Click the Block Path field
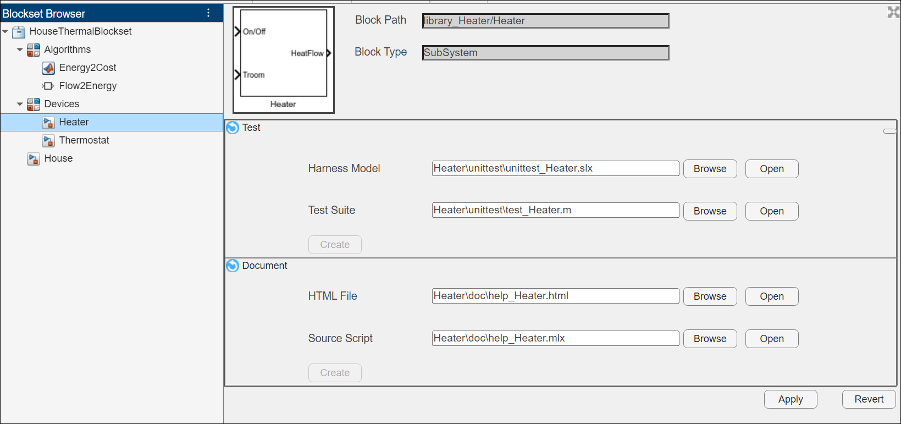Screen dimensions: 901x424 point(545,21)
